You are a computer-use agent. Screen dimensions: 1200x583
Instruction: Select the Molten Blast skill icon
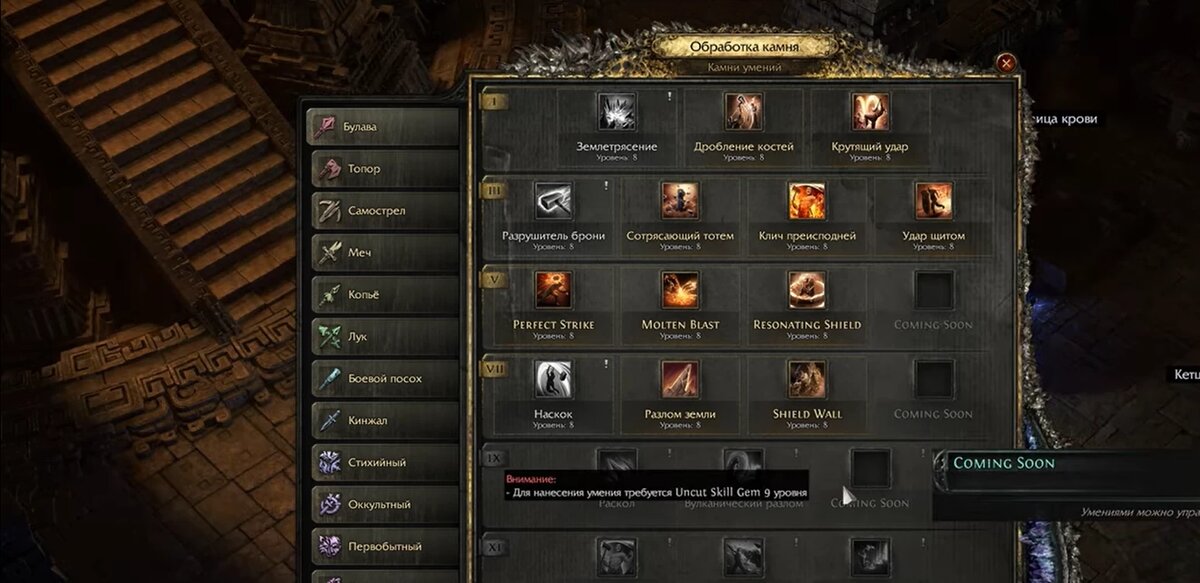point(680,290)
